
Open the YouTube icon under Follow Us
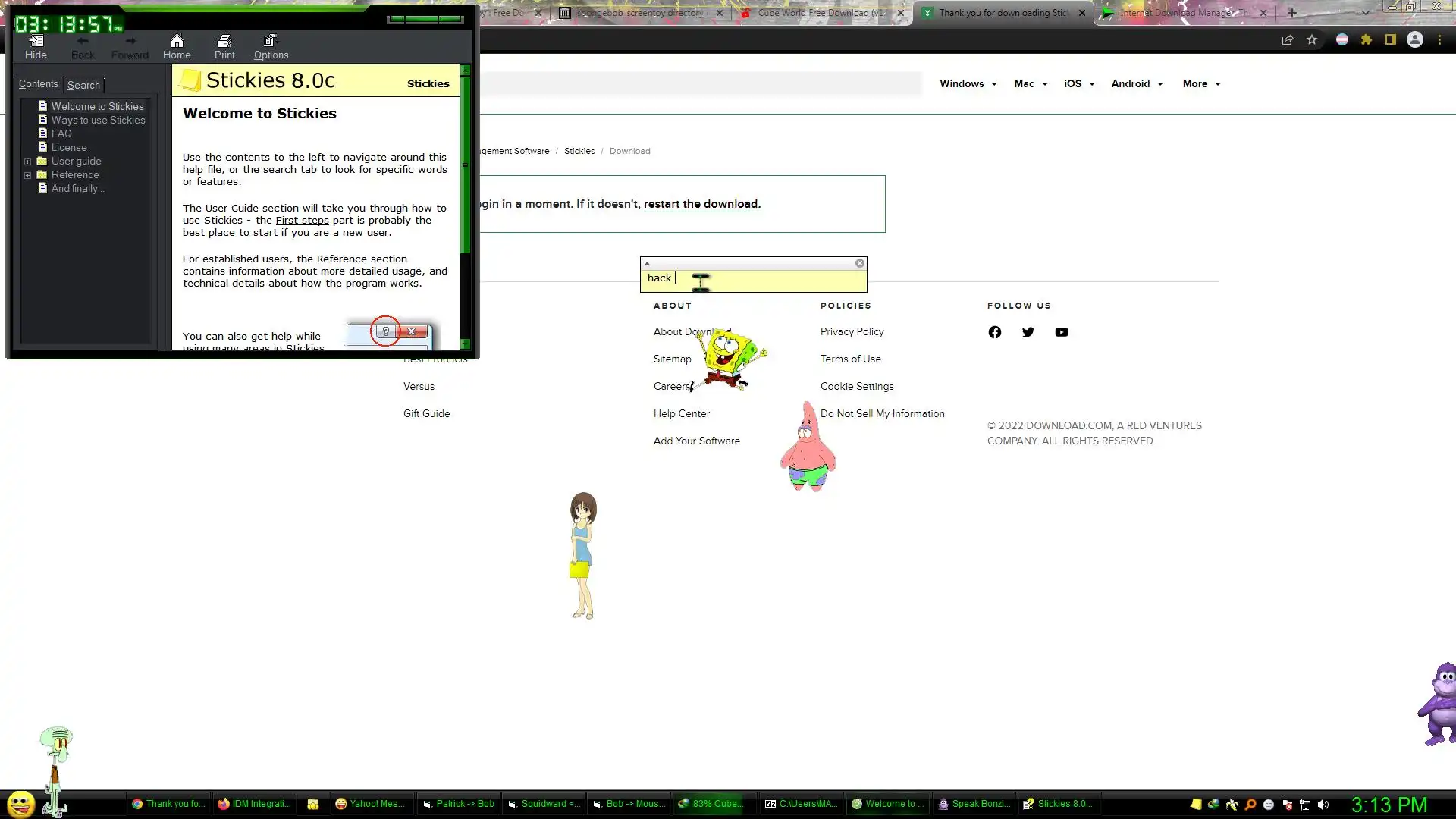(x=1061, y=332)
